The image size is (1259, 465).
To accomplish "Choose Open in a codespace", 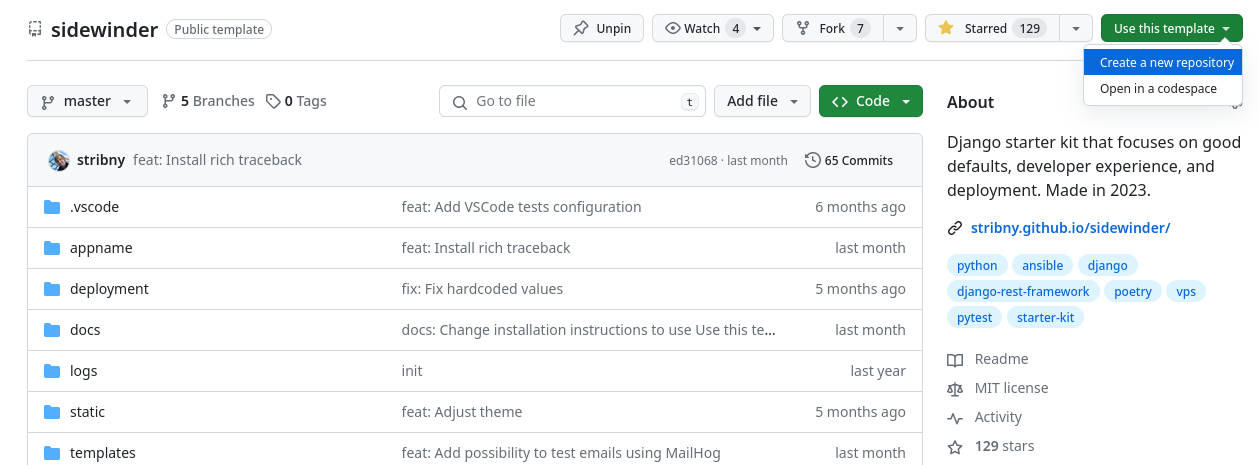I will (x=1158, y=88).
